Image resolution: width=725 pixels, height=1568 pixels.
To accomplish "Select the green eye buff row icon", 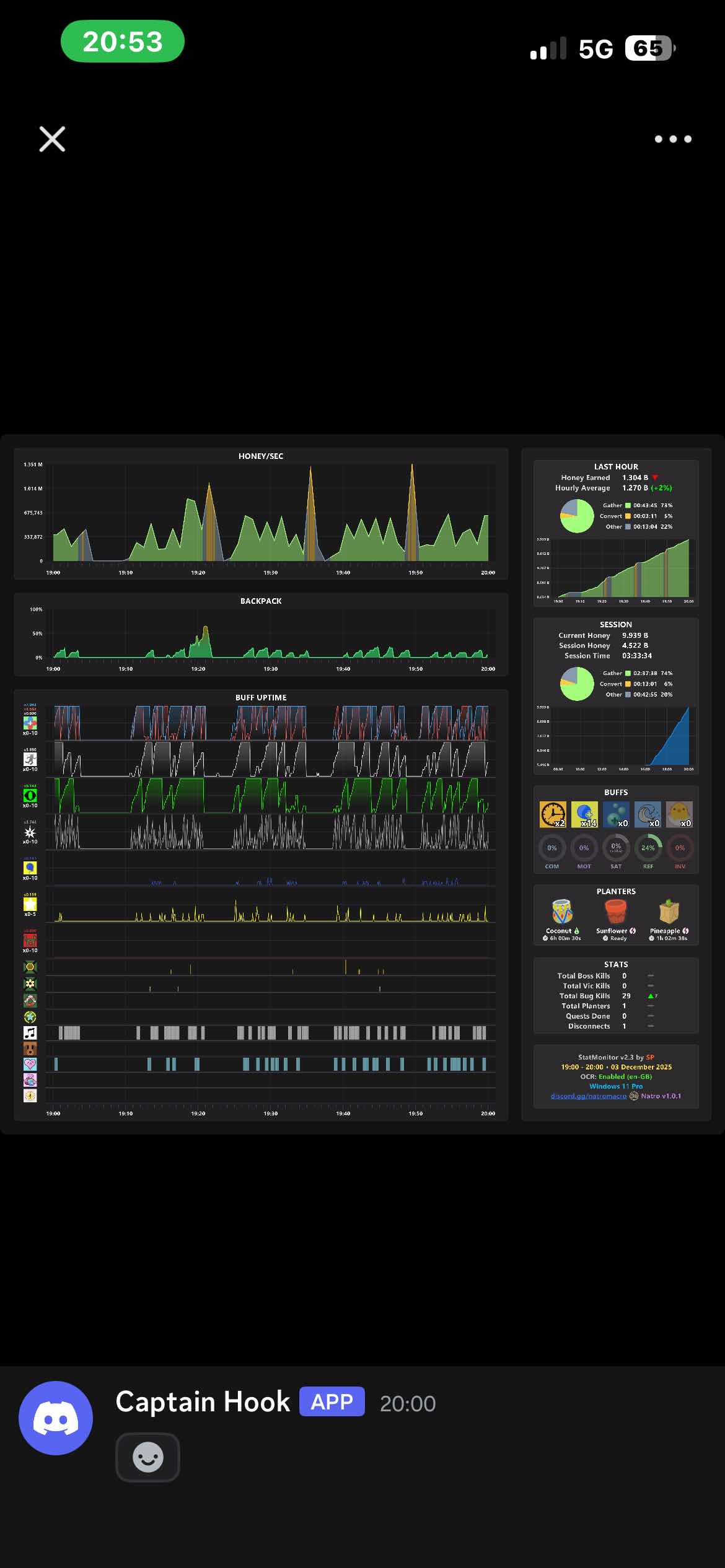I will (30, 795).
